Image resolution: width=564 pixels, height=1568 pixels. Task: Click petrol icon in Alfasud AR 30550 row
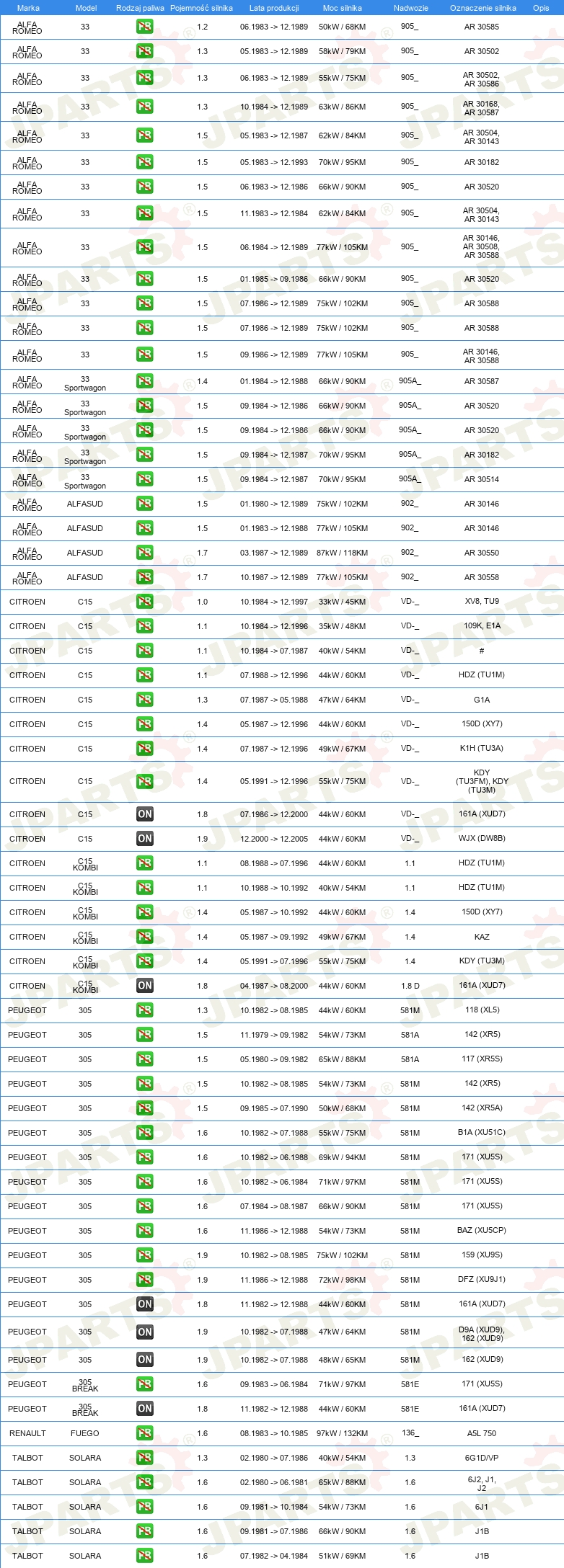pos(145,553)
